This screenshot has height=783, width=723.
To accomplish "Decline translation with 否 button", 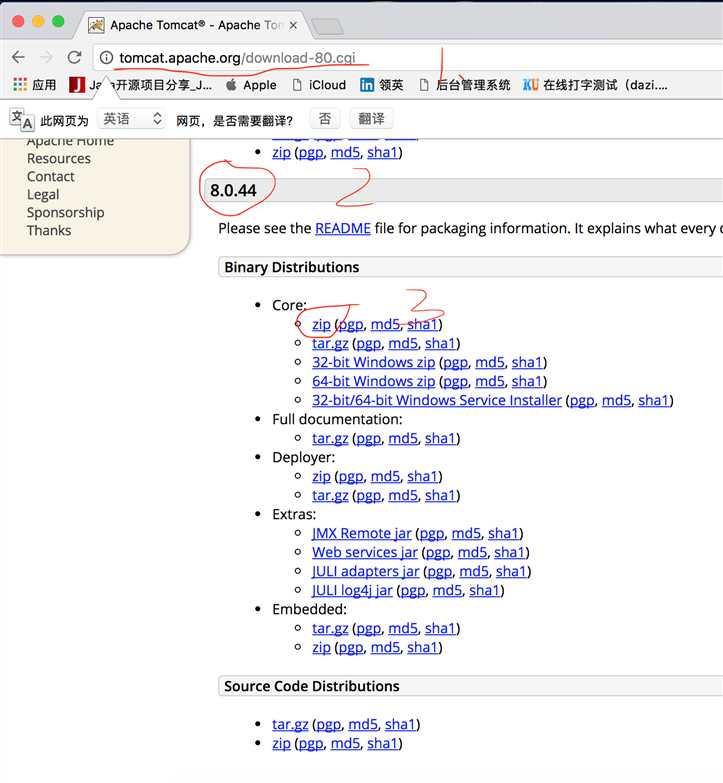I will click(325, 119).
